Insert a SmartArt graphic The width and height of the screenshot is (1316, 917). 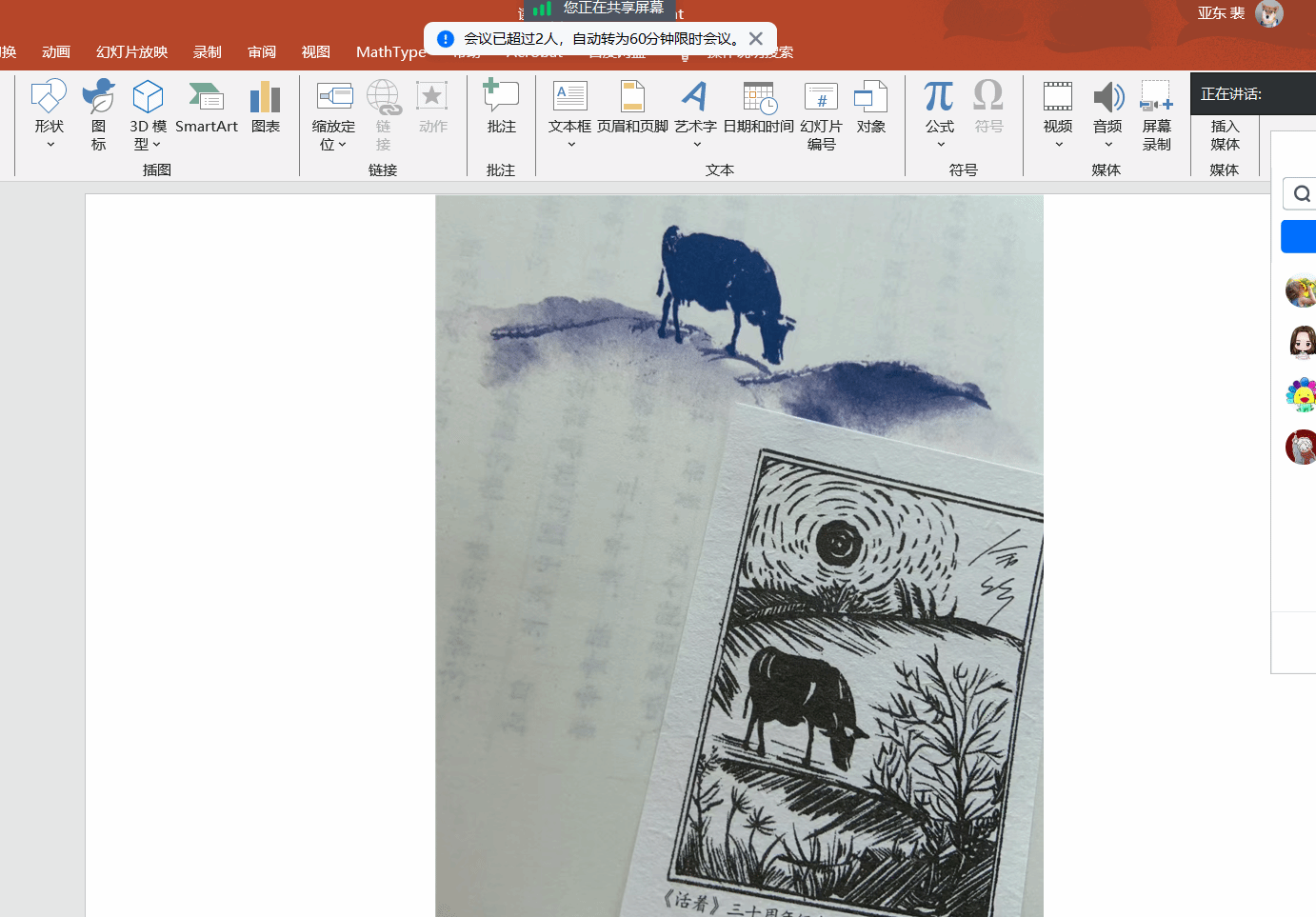point(206,108)
